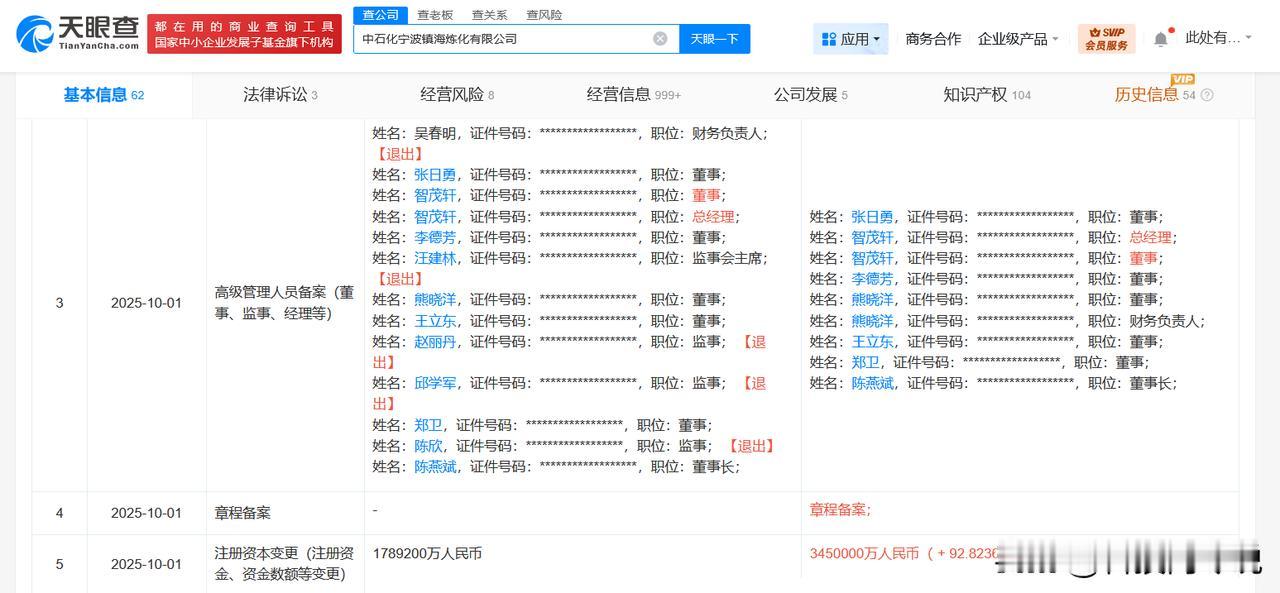Click the 天眼查 logo
Screen dimensions: 1280x593
pos(78,33)
